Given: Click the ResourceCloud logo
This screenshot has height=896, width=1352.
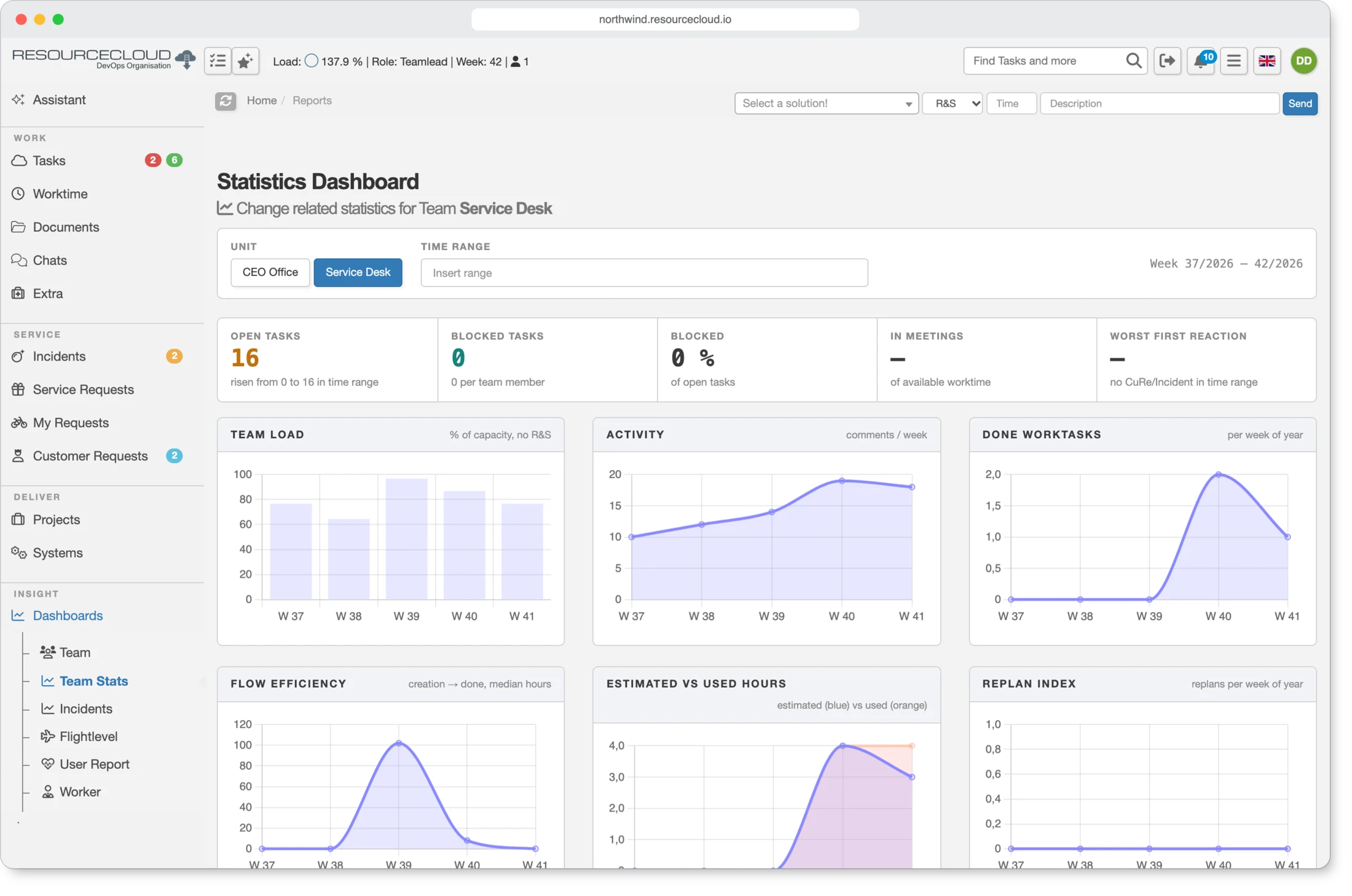Looking at the screenshot, I should (x=103, y=59).
